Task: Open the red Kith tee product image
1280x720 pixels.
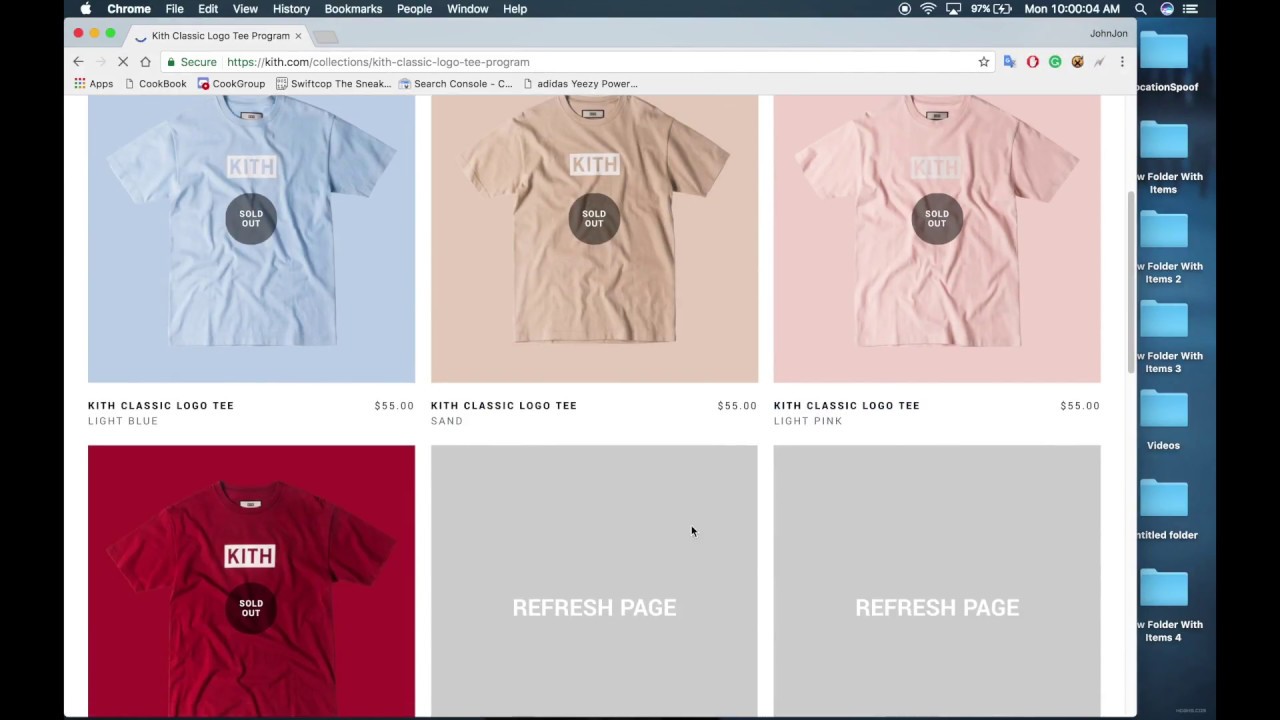Action: [251, 581]
